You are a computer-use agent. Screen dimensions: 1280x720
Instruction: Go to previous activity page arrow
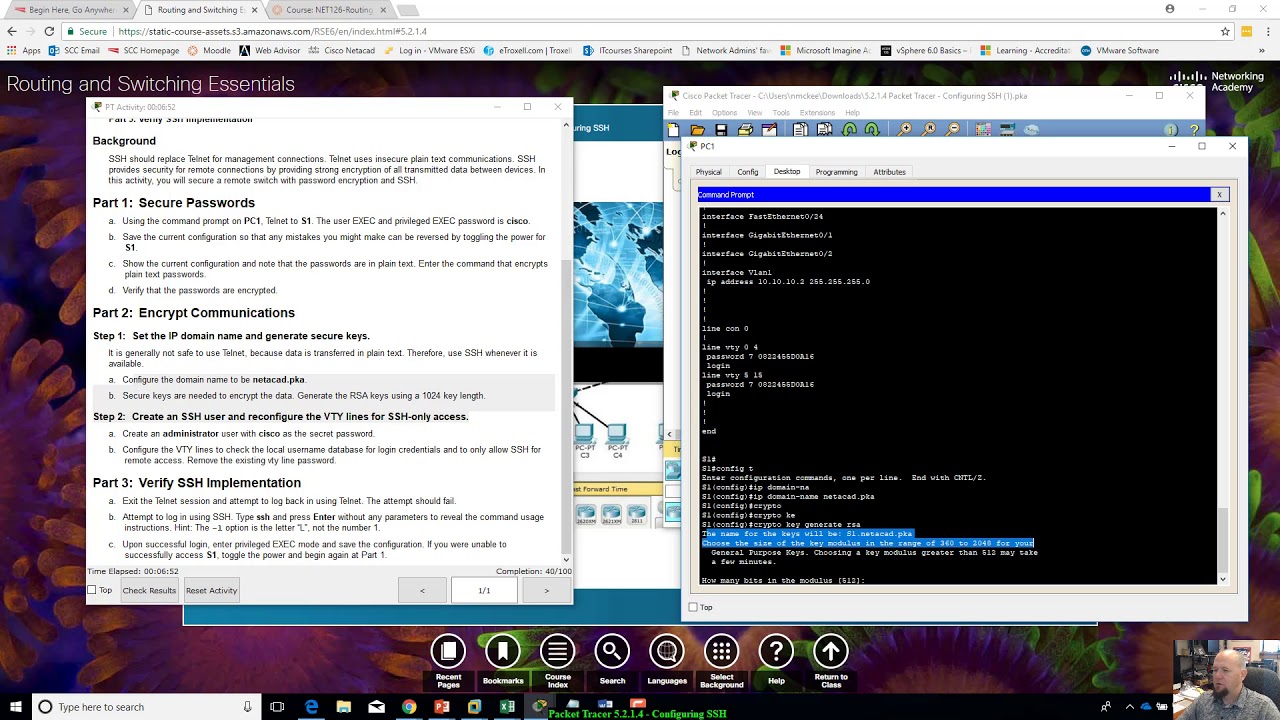[422, 590]
